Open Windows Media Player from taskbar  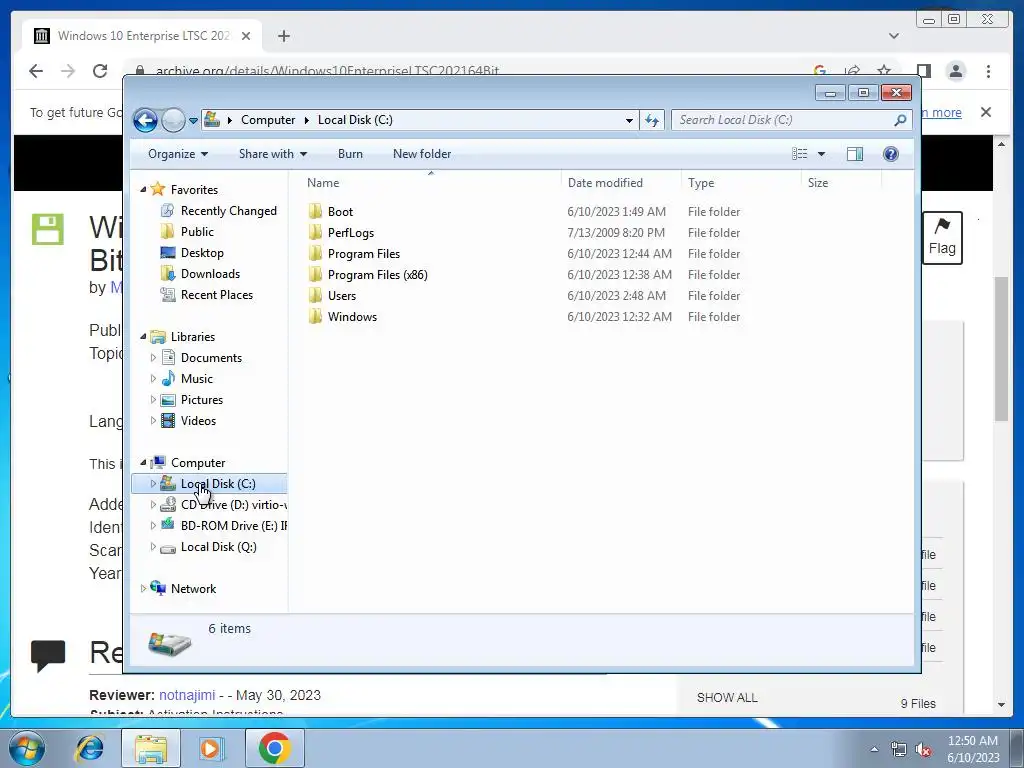tap(210, 748)
